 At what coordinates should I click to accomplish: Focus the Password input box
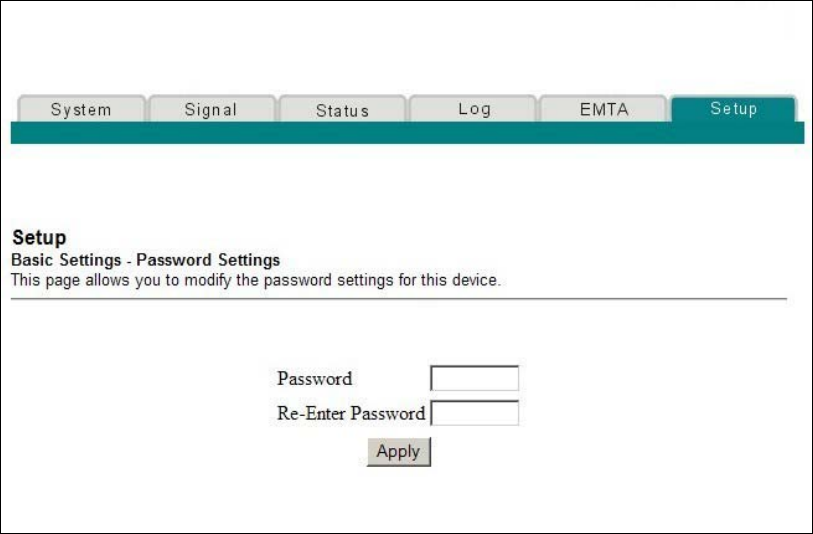(x=474, y=378)
